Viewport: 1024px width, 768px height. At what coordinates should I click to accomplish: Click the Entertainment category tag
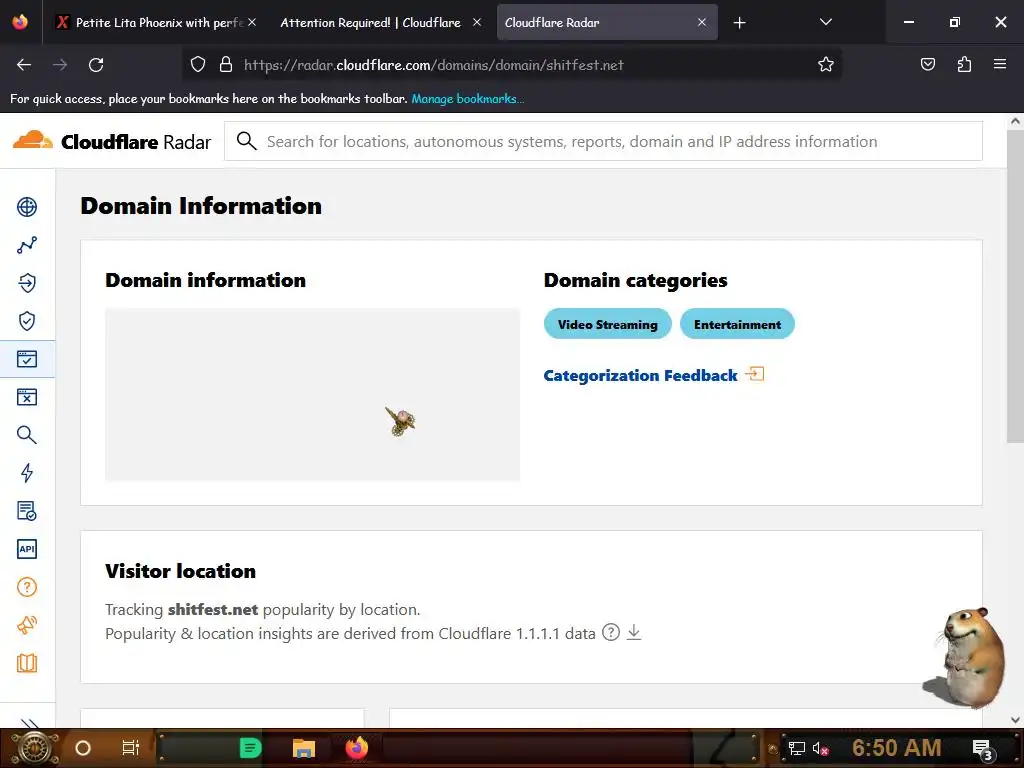click(737, 324)
